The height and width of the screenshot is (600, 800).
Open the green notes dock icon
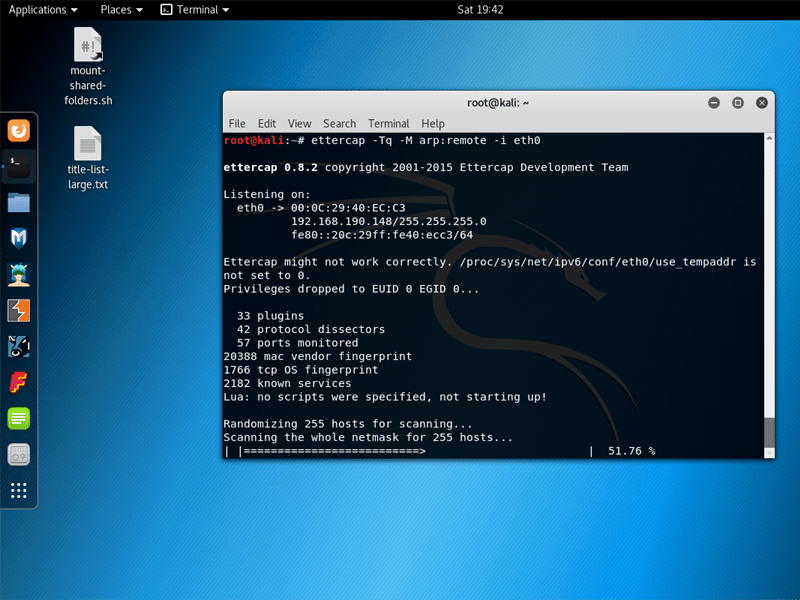pyautogui.click(x=19, y=418)
